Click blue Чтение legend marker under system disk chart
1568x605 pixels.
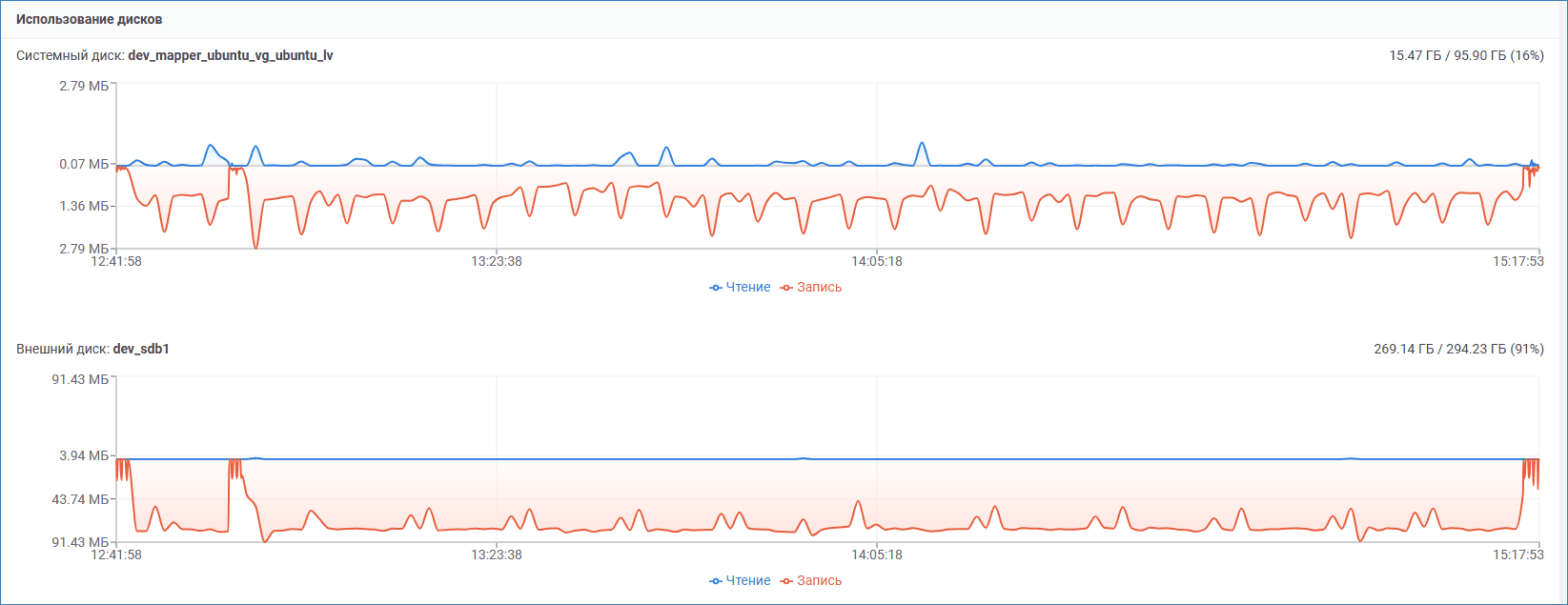click(716, 288)
